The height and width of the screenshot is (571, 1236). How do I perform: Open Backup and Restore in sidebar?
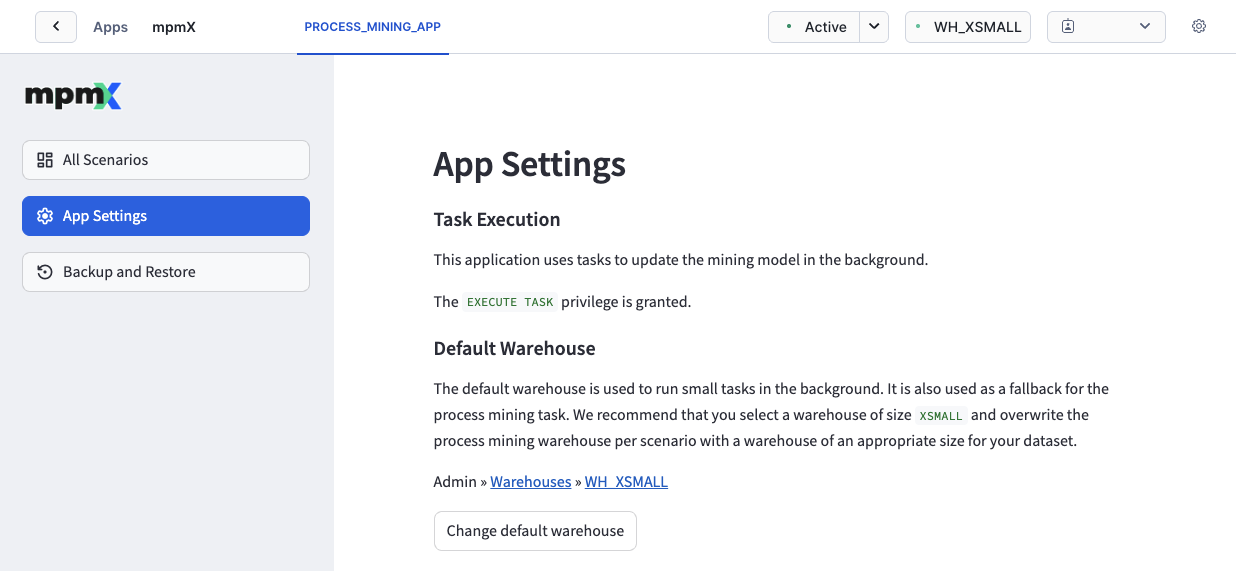tap(166, 272)
